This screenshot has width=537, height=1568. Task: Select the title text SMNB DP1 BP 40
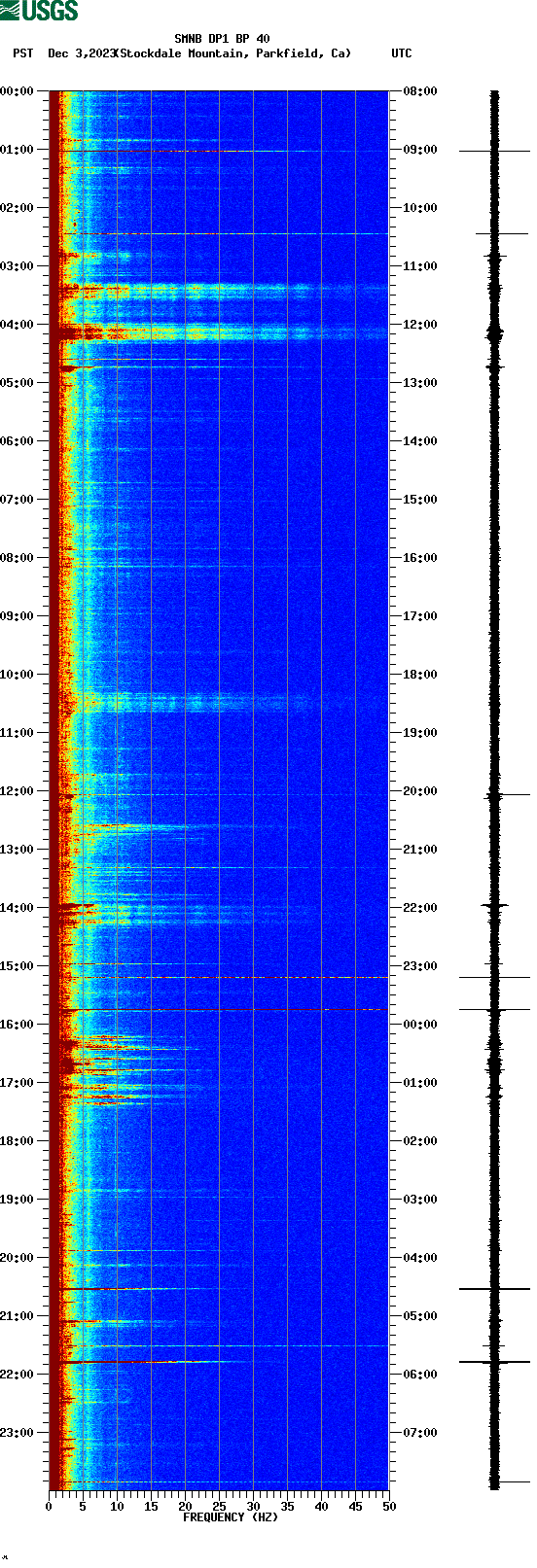[x=222, y=39]
